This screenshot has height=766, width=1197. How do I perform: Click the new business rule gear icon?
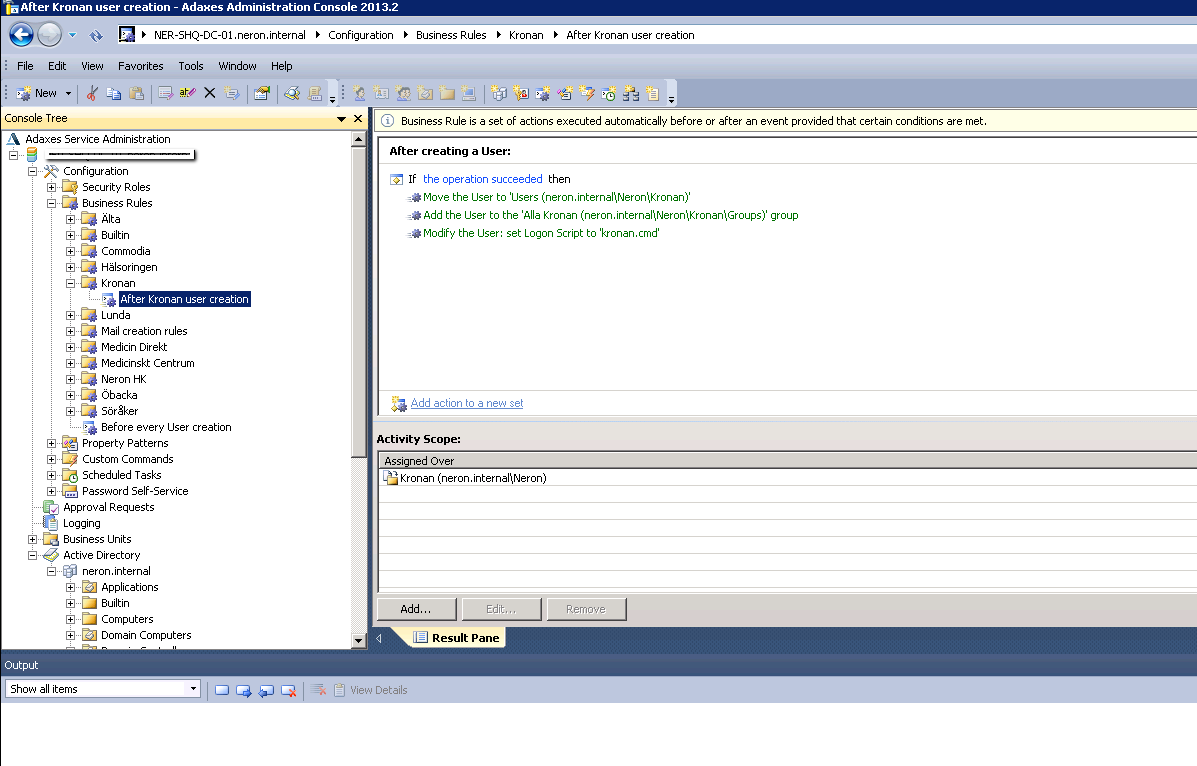tap(543, 93)
